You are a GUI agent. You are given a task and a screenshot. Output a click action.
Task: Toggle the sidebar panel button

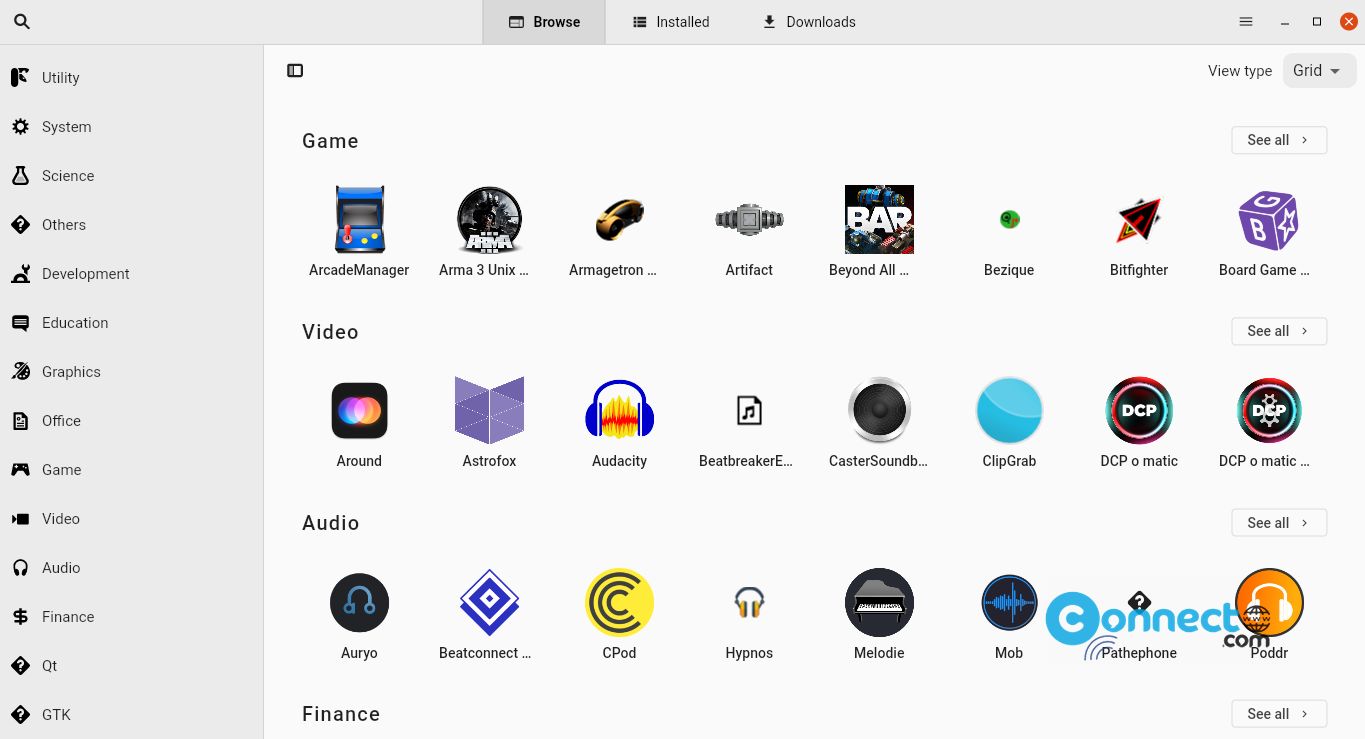[295, 70]
